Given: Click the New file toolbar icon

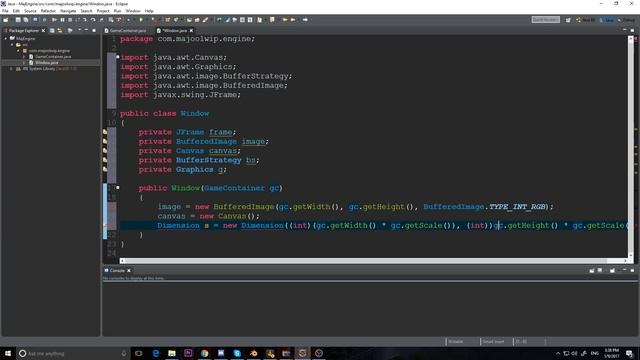Looking at the screenshot, I should pyautogui.click(x=6, y=20).
